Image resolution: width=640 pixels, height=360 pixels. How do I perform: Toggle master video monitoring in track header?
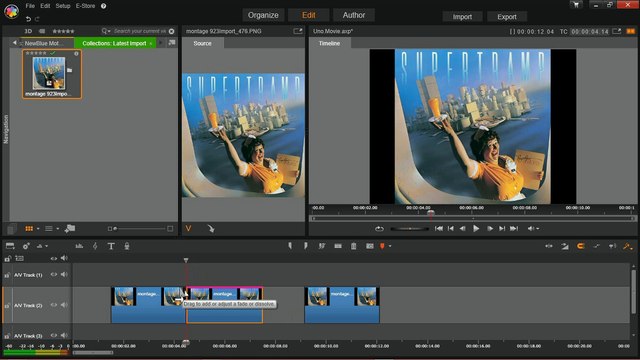tap(53, 258)
